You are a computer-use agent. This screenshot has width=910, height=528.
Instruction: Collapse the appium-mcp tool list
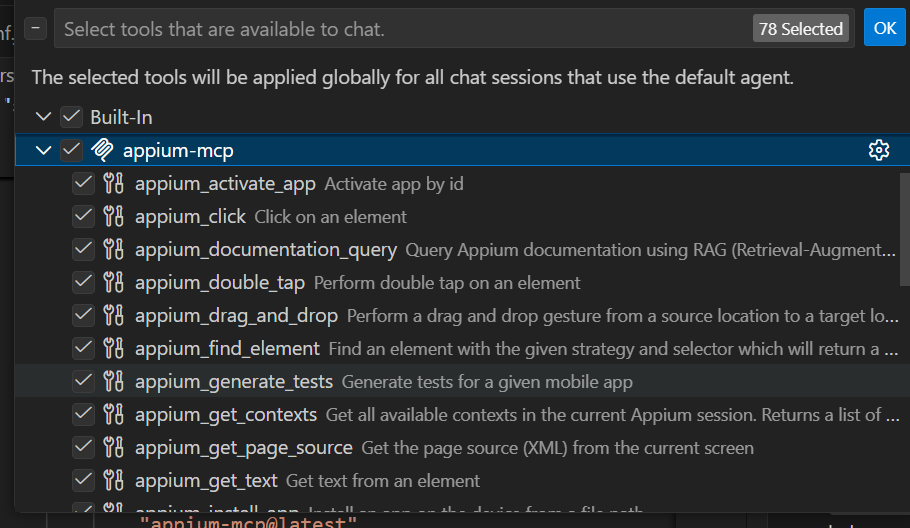pyautogui.click(x=43, y=150)
